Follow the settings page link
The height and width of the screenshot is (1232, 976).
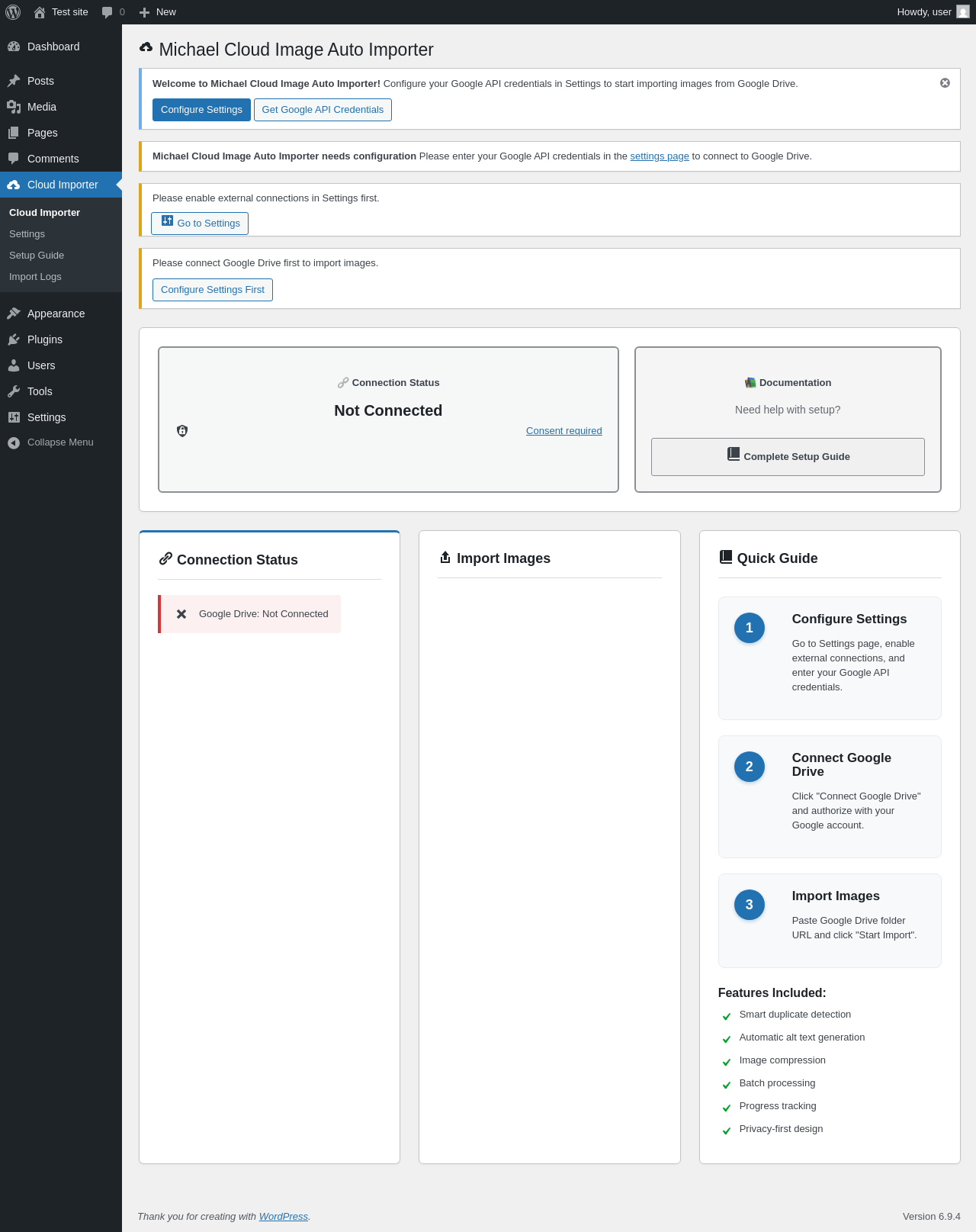coord(660,156)
